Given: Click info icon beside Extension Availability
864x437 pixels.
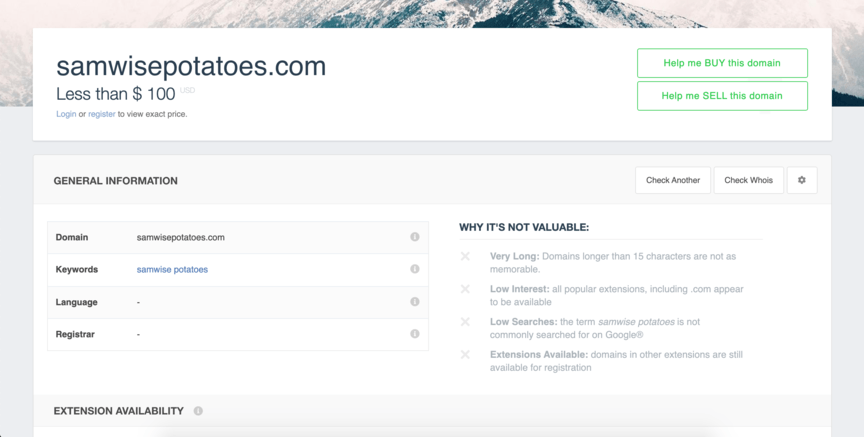Looking at the screenshot, I should 198,411.
